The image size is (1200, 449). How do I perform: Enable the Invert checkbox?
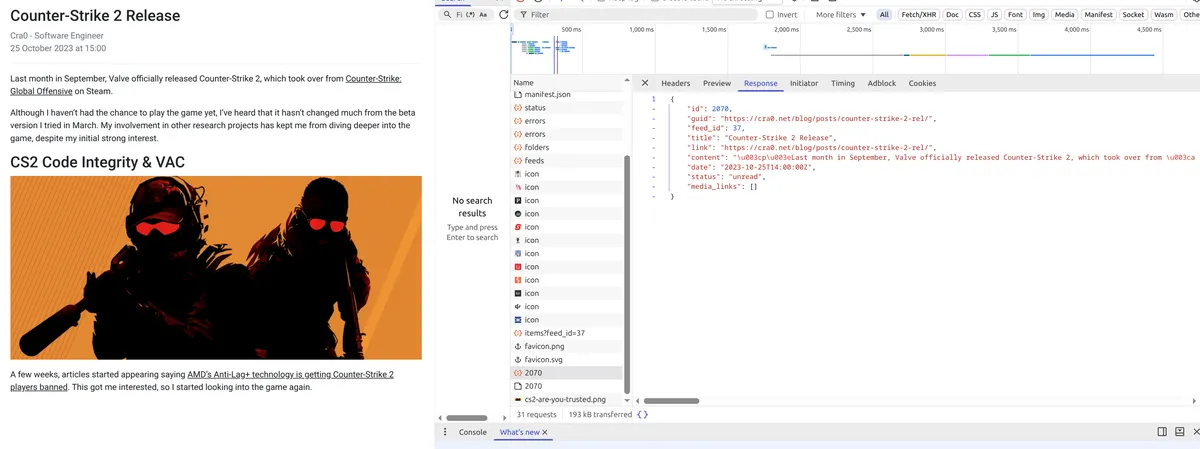(x=770, y=15)
